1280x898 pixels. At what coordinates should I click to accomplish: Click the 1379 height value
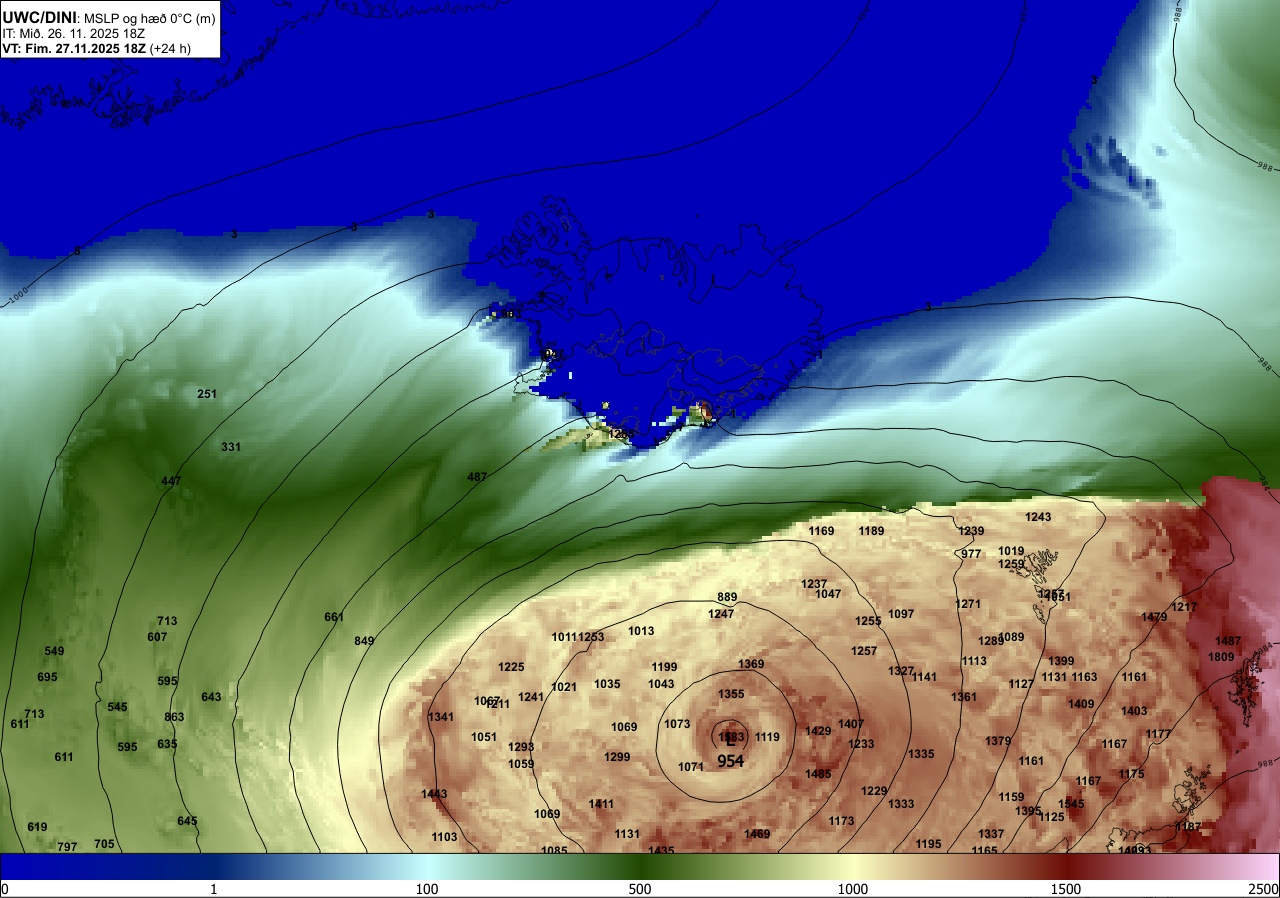[998, 741]
